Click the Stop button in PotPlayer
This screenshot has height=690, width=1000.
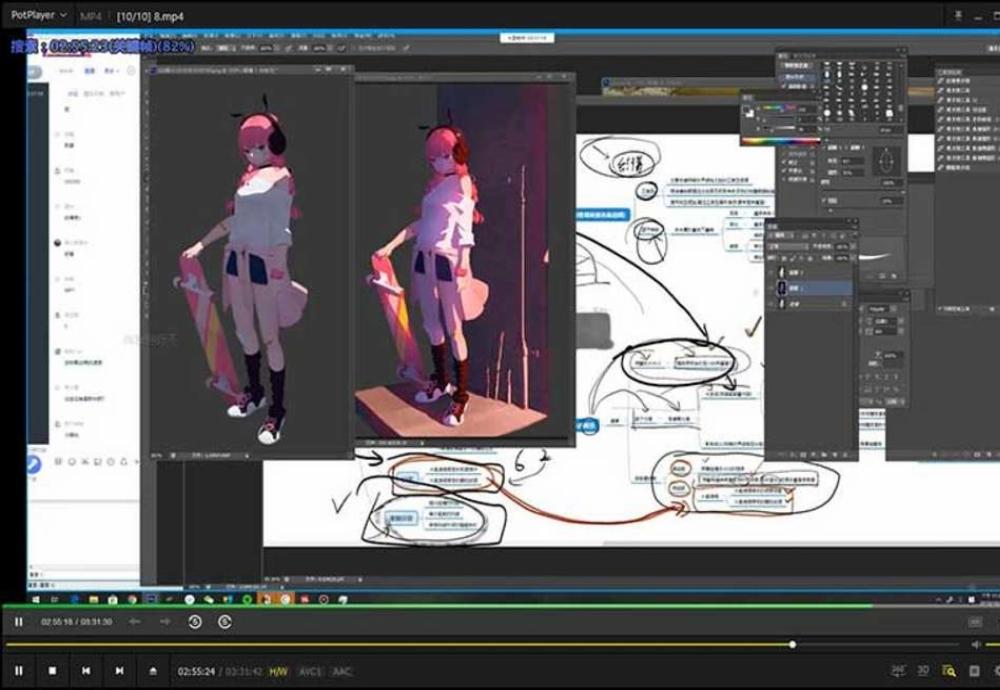tap(52, 671)
